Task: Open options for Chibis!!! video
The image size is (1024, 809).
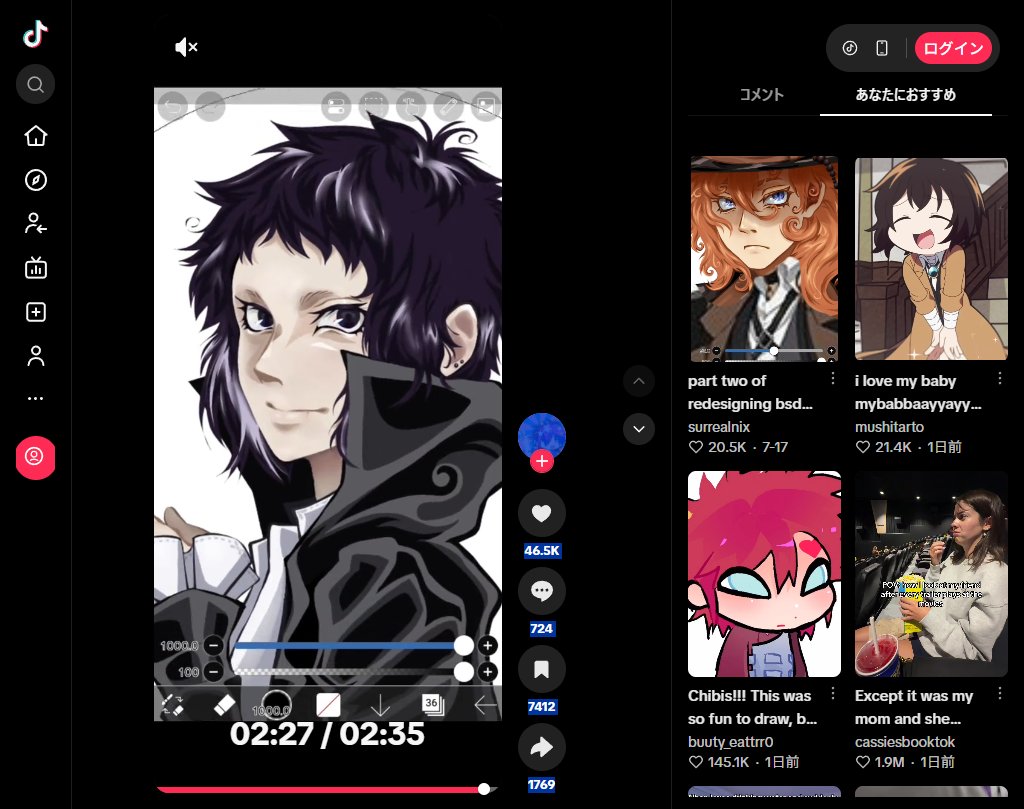Action: click(x=833, y=693)
